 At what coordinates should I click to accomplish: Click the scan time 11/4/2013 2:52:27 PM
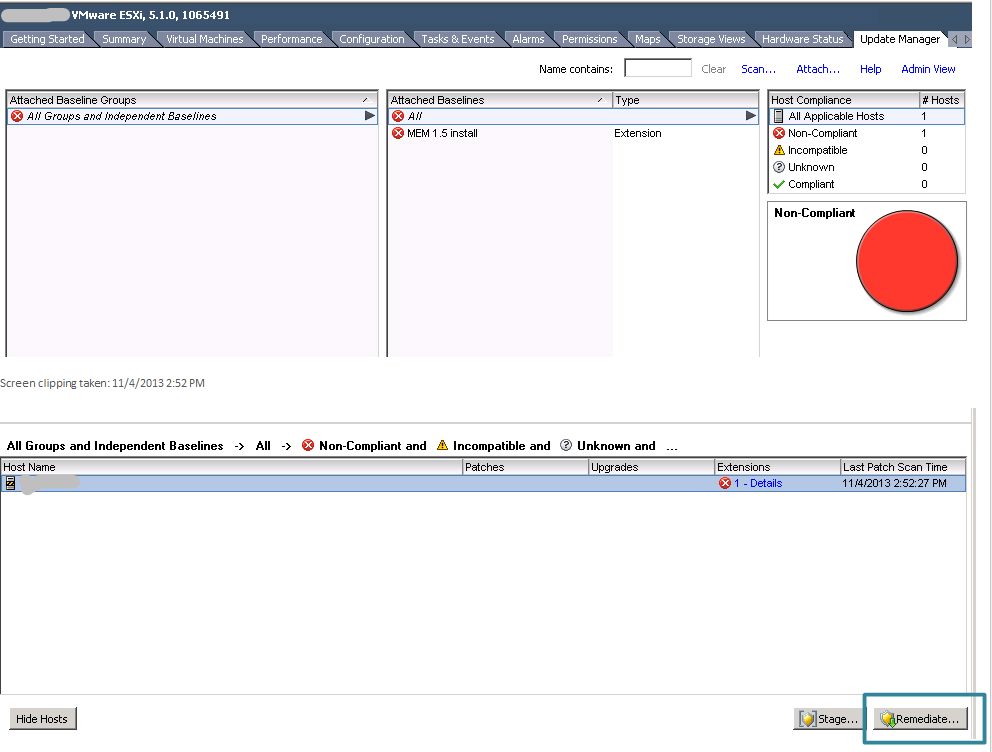(x=895, y=483)
